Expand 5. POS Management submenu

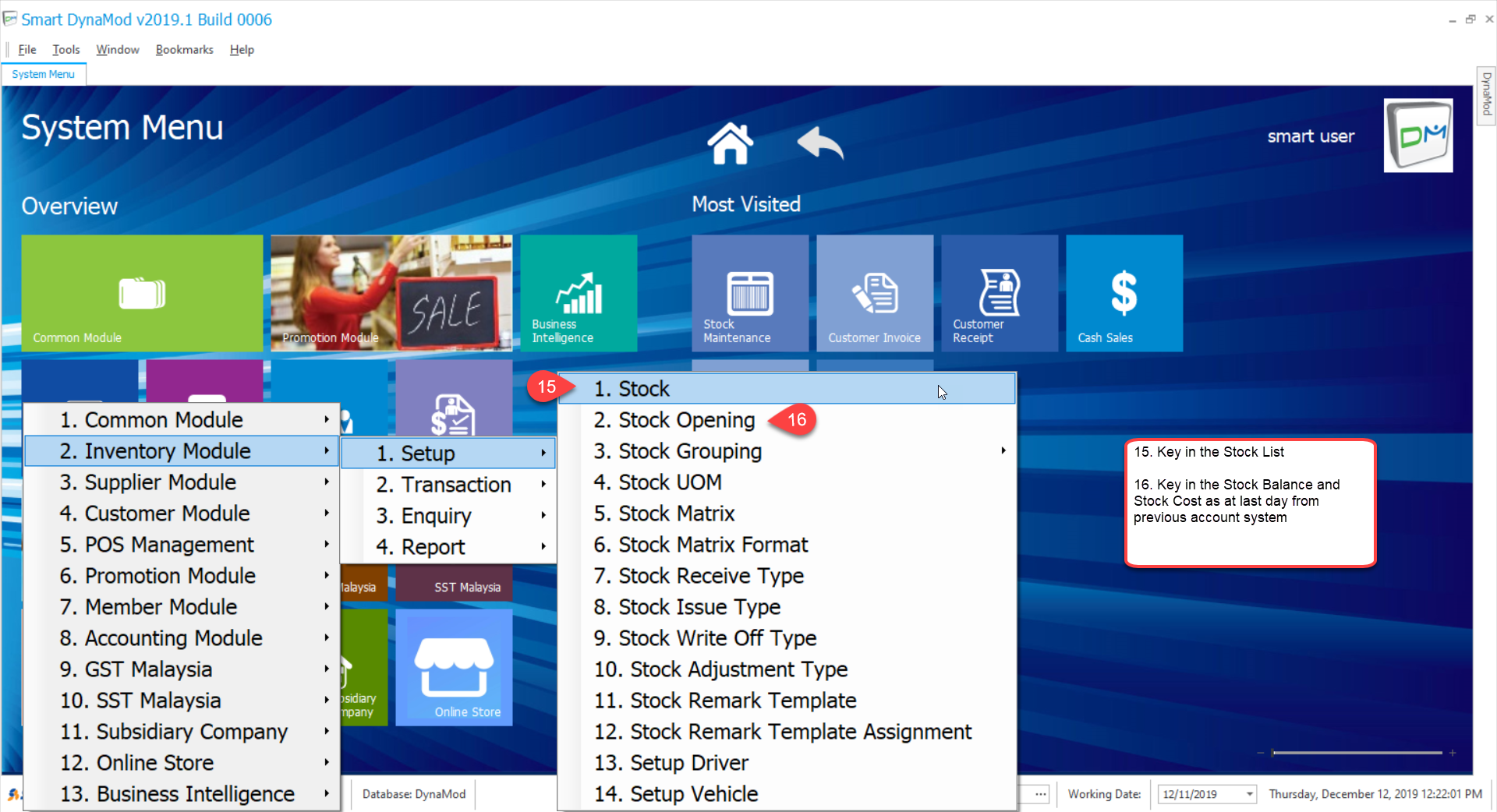point(182,544)
